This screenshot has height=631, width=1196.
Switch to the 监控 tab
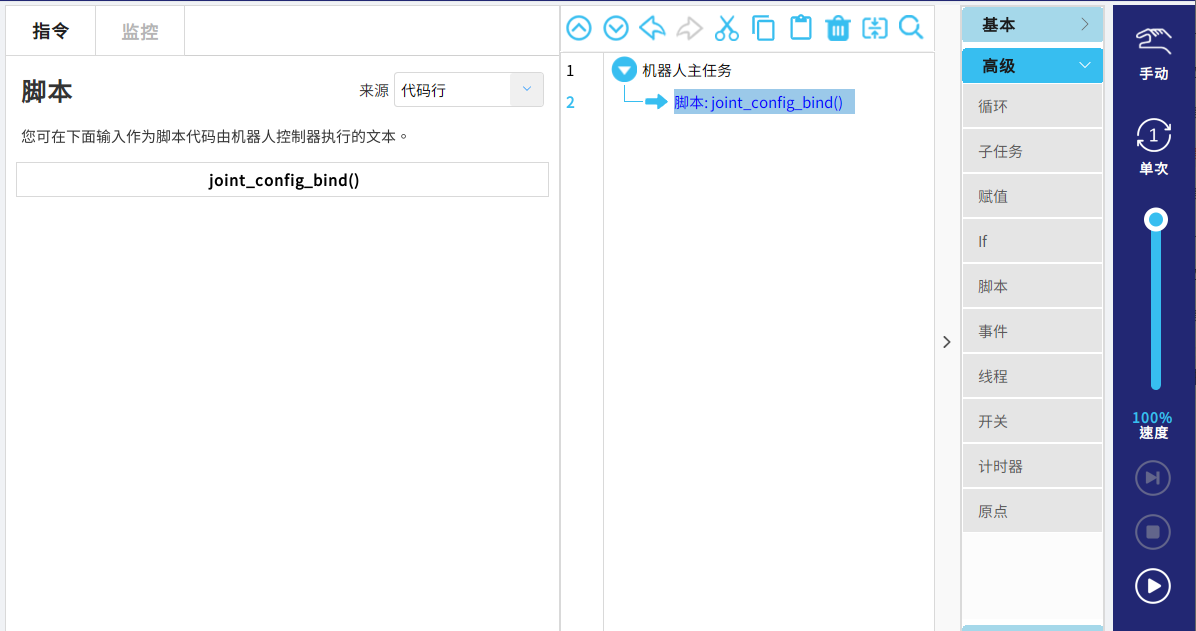(x=140, y=31)
